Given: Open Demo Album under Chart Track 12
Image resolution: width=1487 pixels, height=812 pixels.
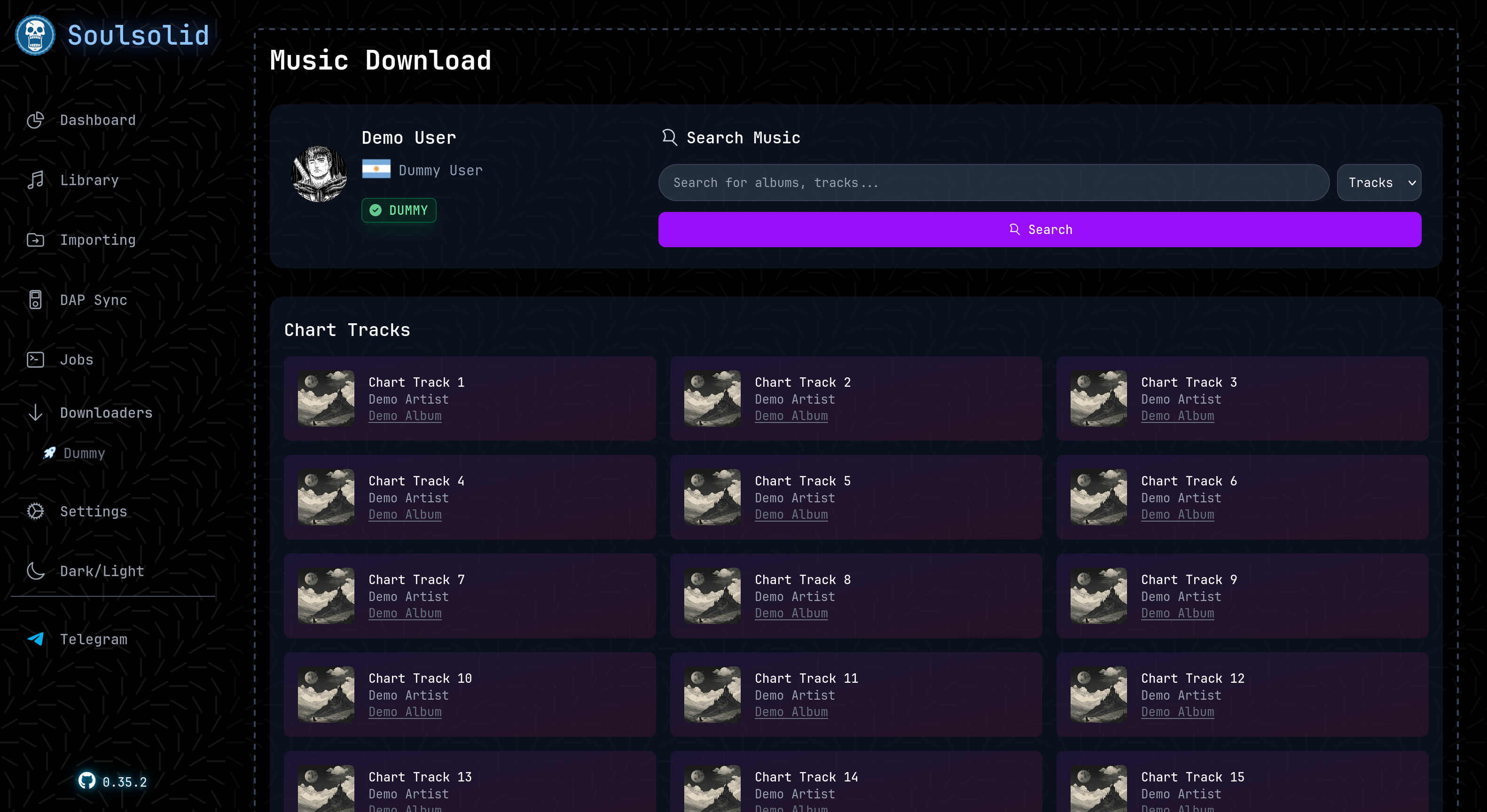Looking at the screenshot, I should pos(1178,711).
